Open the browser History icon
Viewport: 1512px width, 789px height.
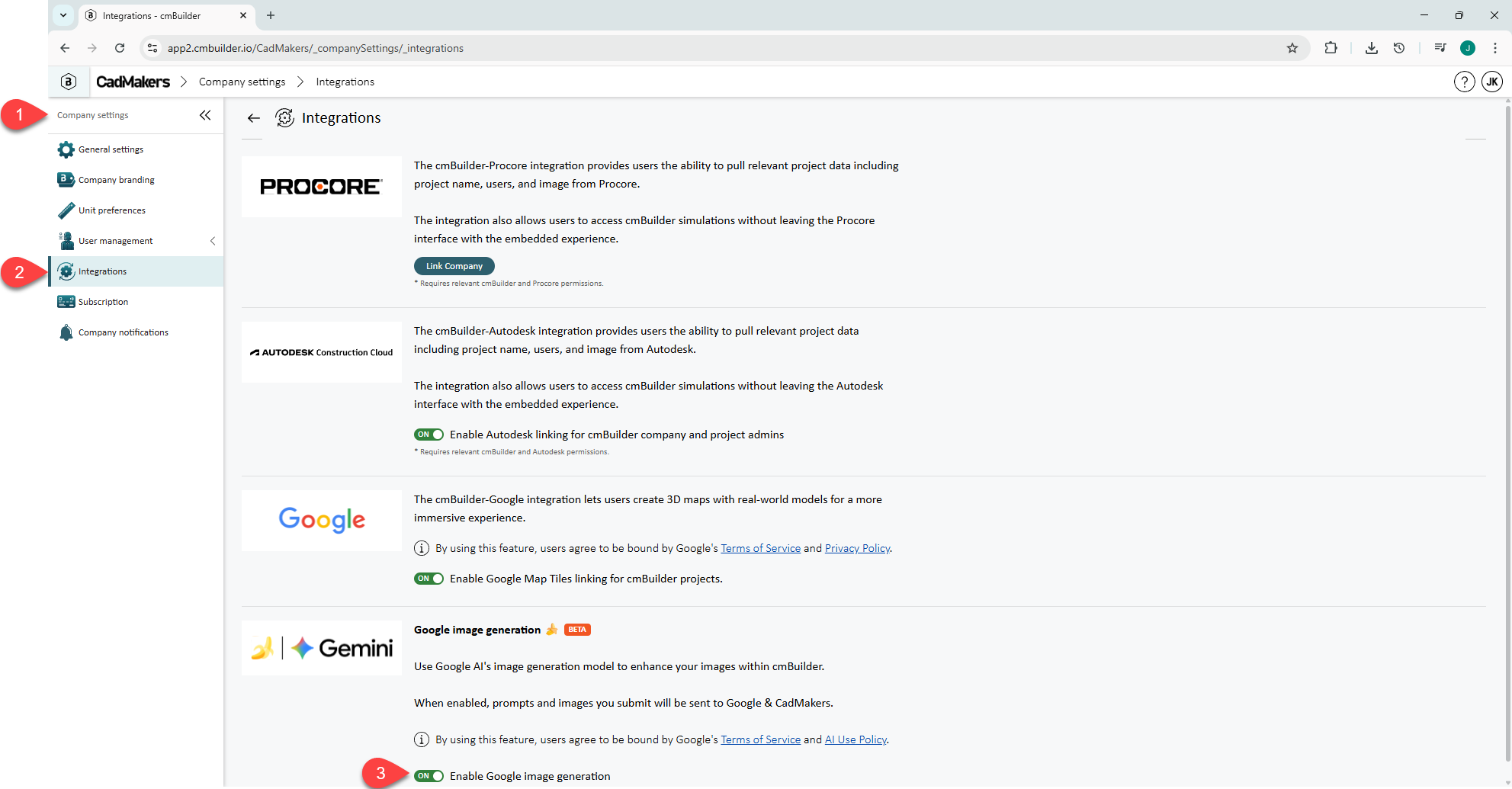(1399, 48)
